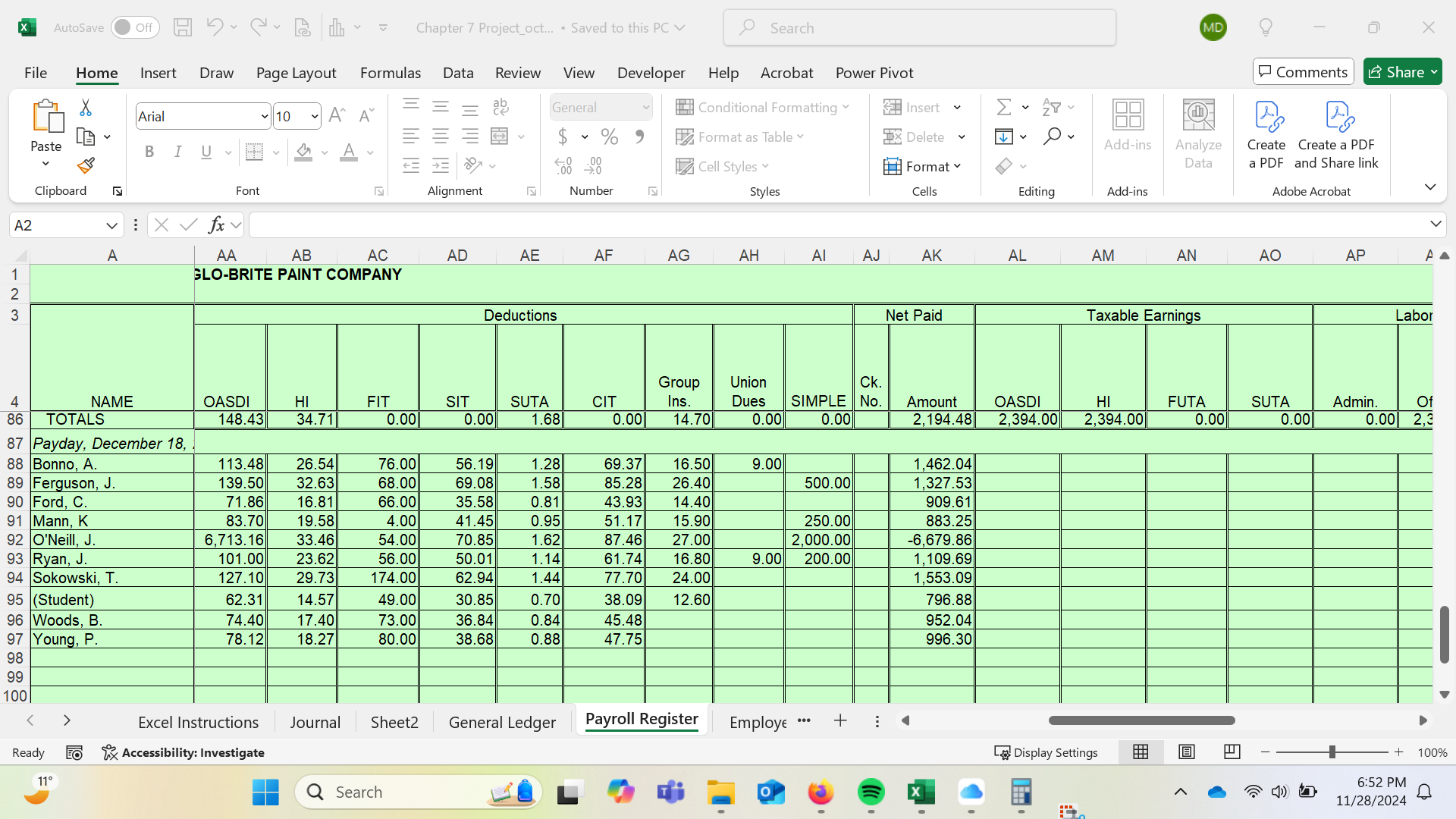Switch to the Formulas ribbon tab
Screen dimensions: 1456x819
(x=391, y=73)
